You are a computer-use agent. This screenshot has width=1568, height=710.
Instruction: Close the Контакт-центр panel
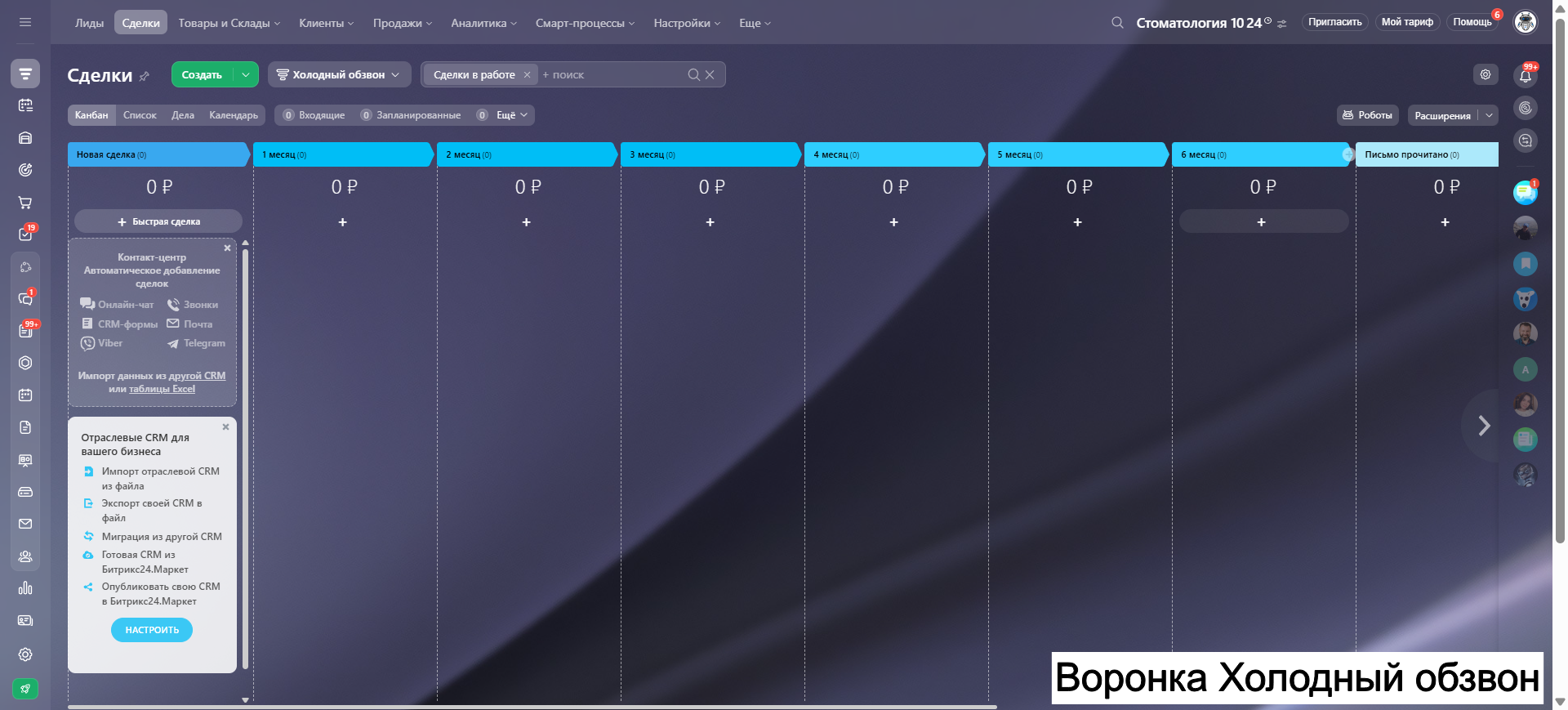[227, 248]
